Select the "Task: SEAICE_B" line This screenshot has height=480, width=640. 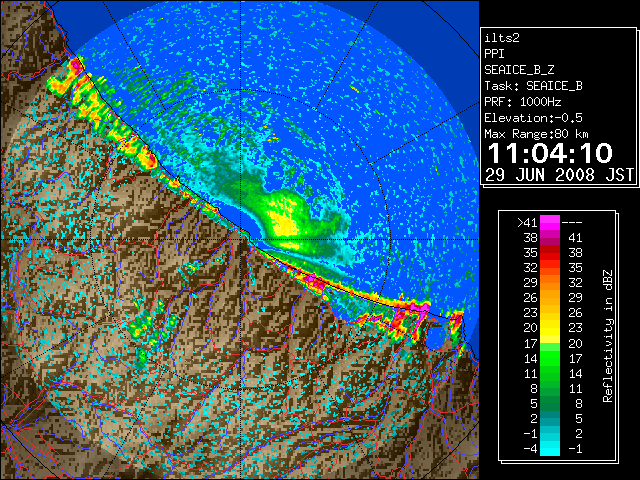[533, 86]
